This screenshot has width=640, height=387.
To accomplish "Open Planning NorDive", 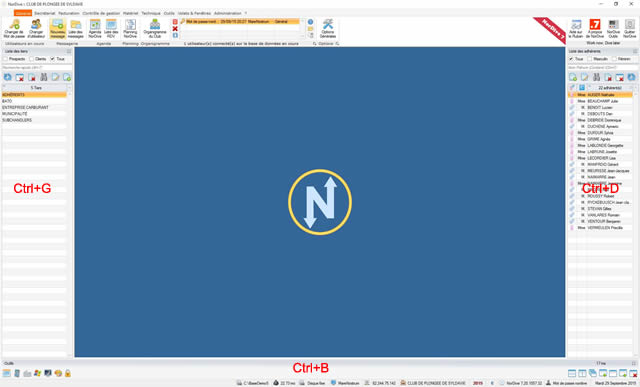I will point(130,28).
